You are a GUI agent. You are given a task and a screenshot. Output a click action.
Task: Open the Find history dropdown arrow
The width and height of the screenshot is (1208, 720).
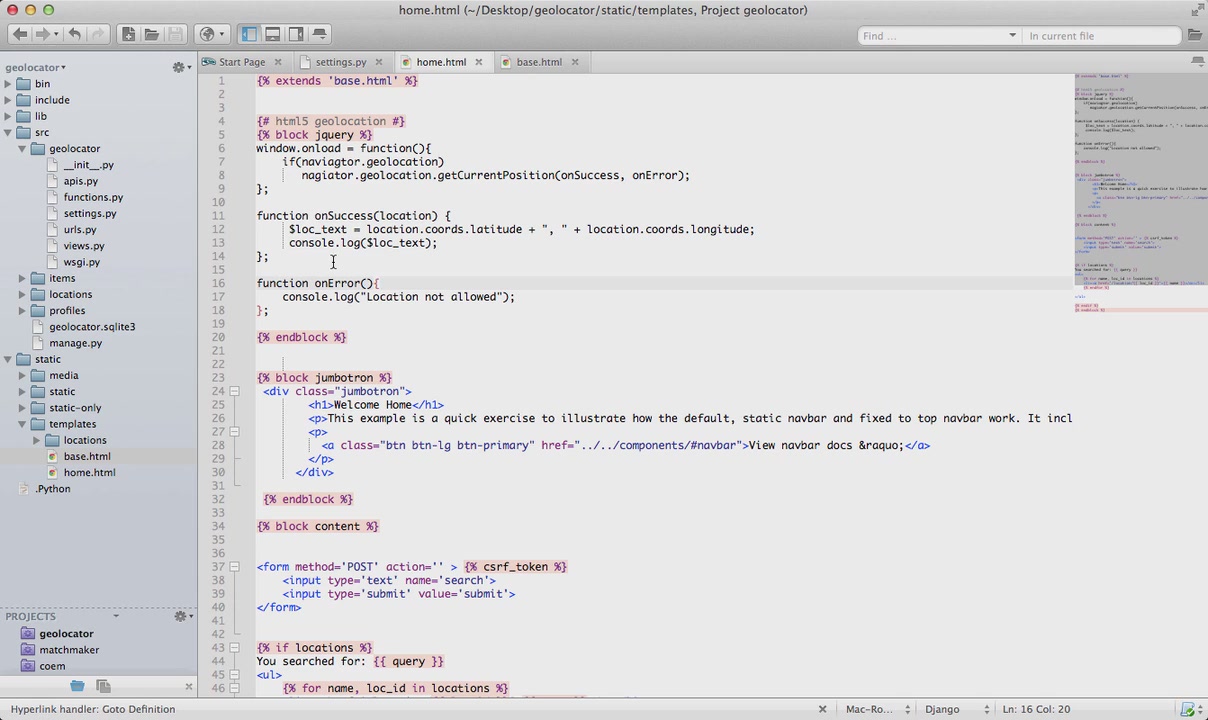tap(1012, 36)
